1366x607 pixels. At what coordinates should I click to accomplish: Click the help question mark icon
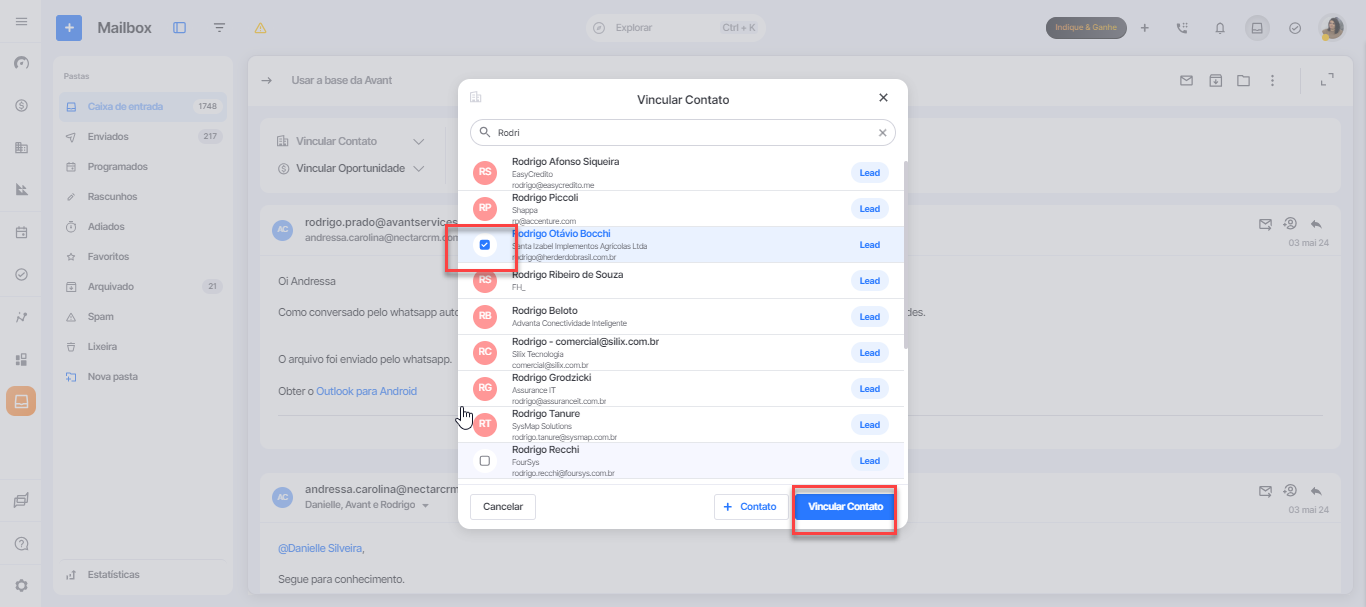(21, 544)
